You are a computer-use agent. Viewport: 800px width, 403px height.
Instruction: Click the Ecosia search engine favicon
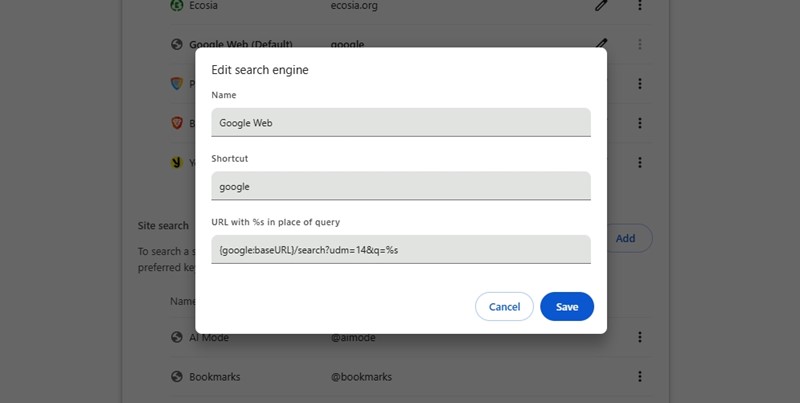click(x=177, y=5)
